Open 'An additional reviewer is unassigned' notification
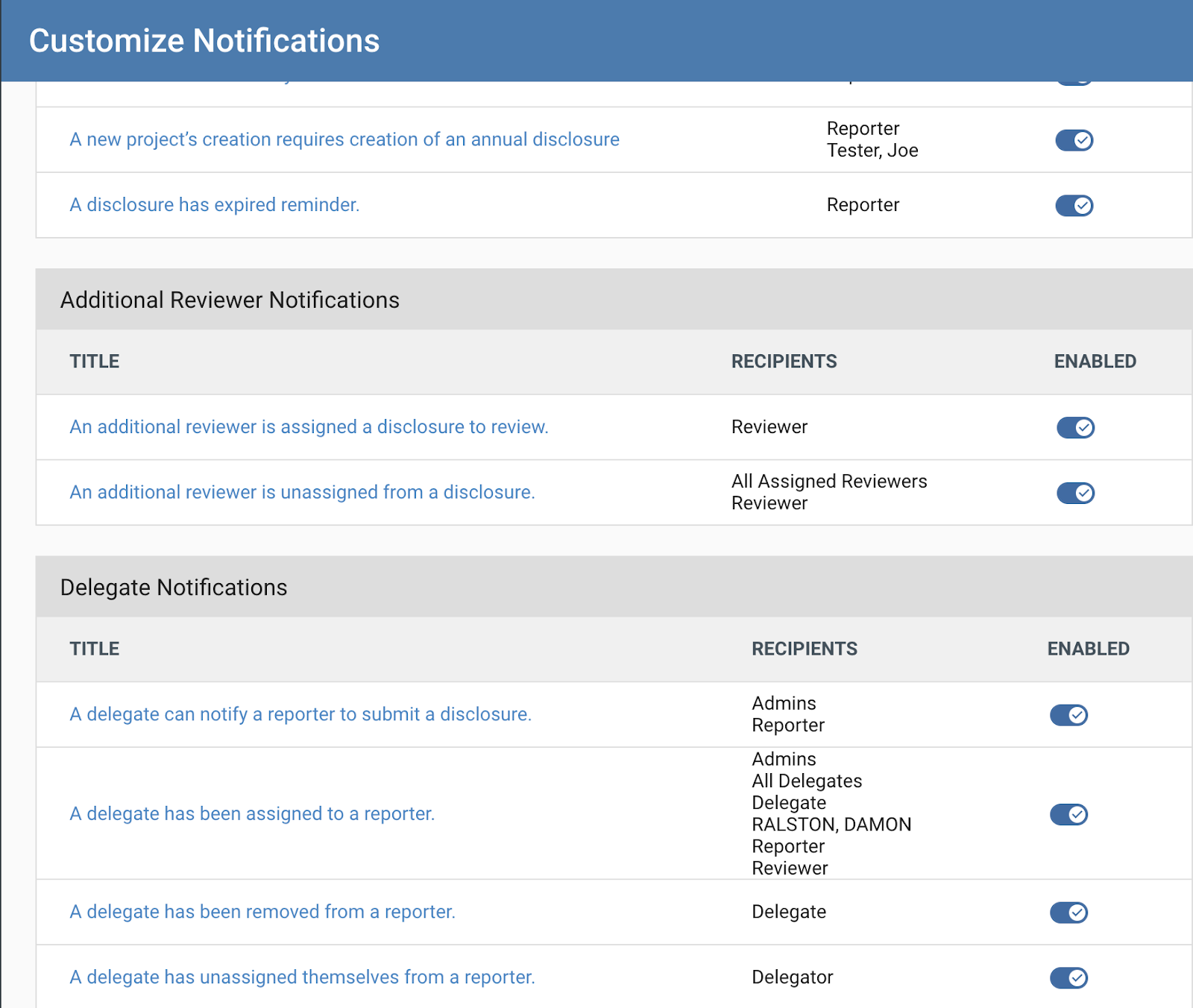 pyautogui.click(x=302, y=493)
